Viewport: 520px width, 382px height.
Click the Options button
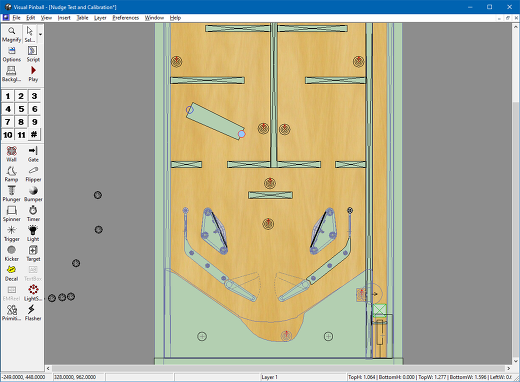[x=12, y=54]
